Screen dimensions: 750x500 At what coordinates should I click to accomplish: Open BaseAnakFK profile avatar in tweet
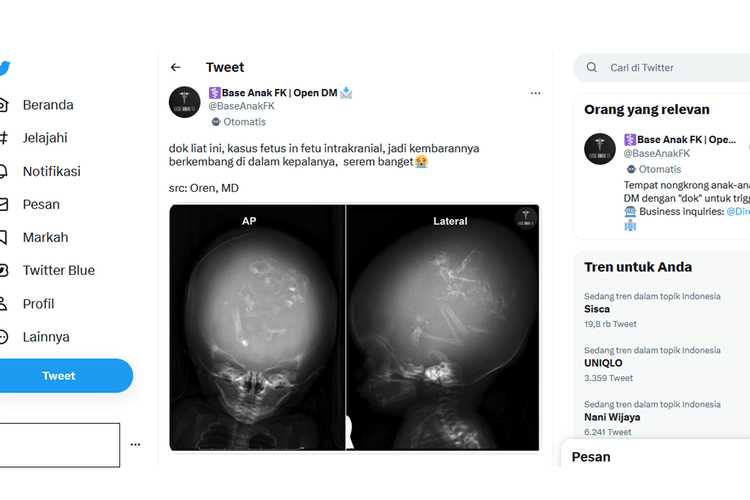[x=185, y=102]
